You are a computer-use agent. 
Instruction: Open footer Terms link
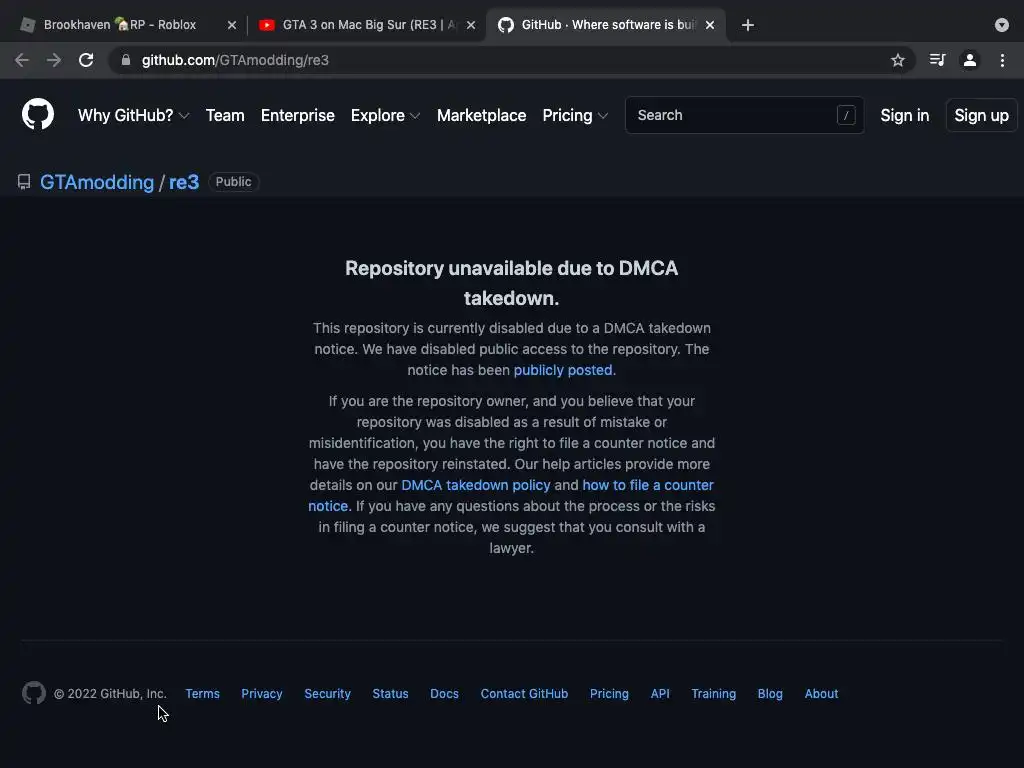tap(202, 694)
